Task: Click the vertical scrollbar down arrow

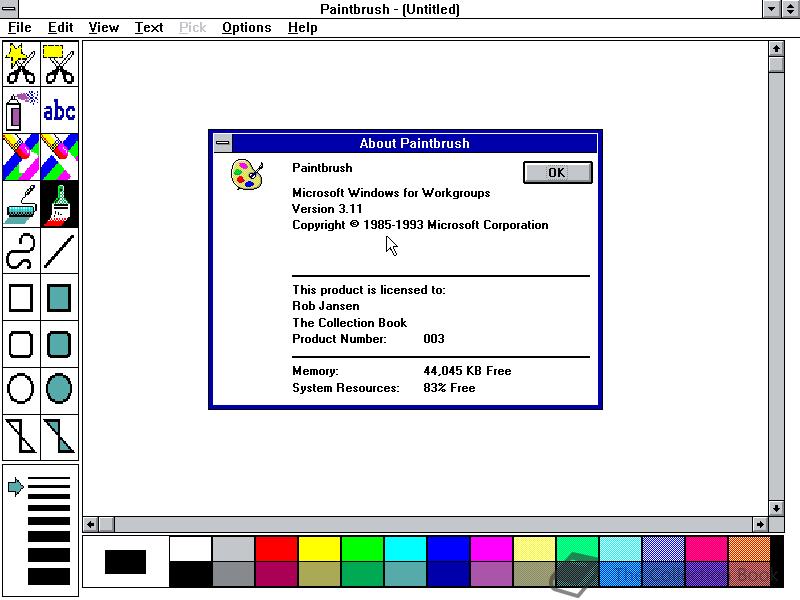Action: [x=776, y=508]
